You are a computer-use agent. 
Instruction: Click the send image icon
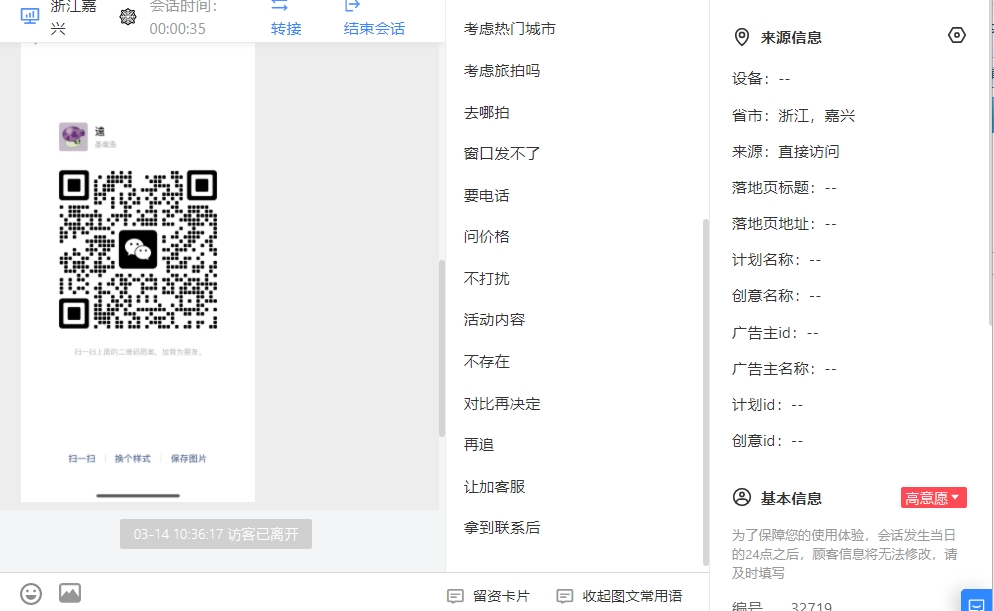[70, 593]
